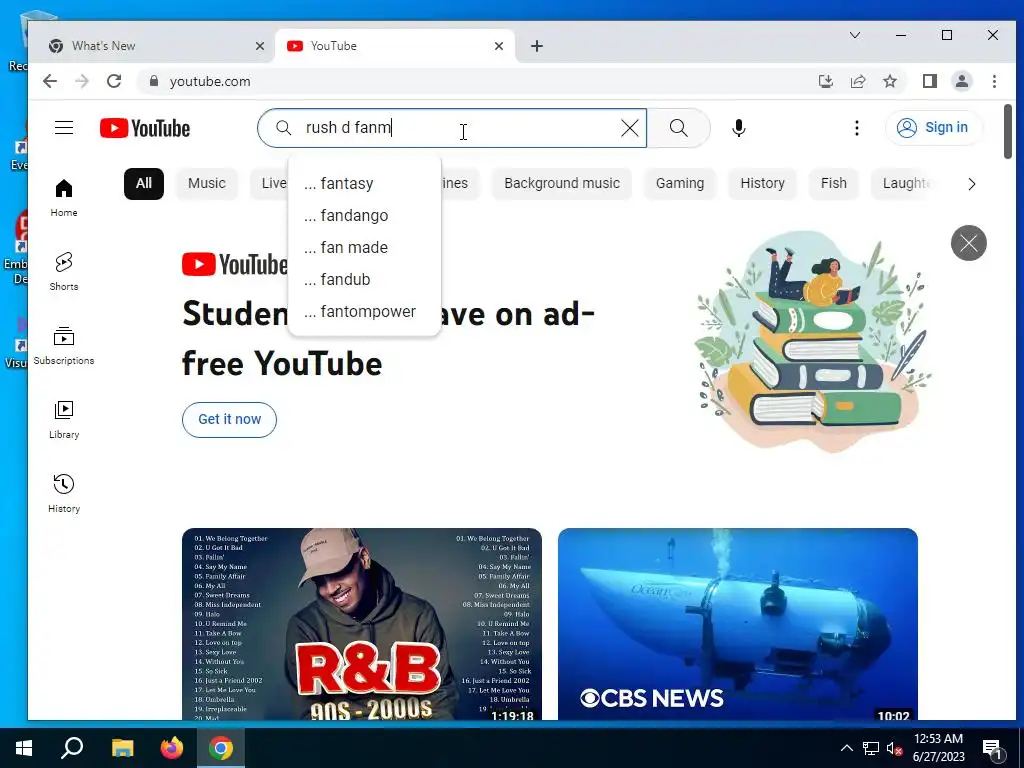Select the 'fandub' search suggestion
Image resolution: width=1024 pixels, height=768 pixels.
coord(364,280)
